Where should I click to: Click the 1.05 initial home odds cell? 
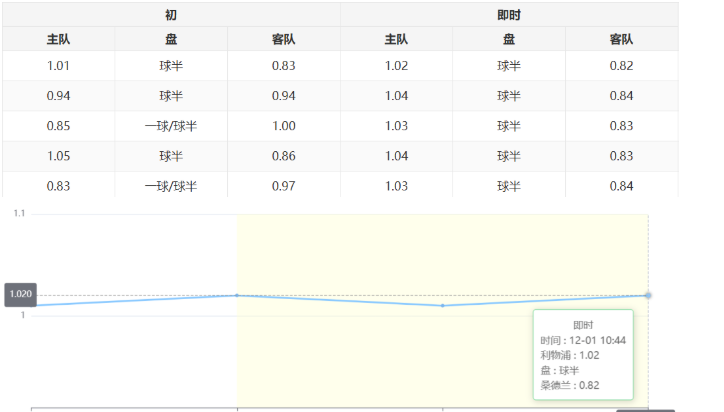coord(58,156)
